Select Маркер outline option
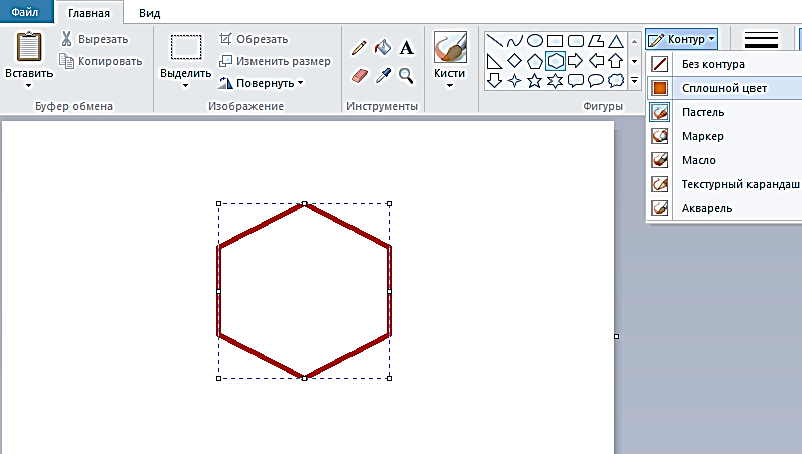This screenshot has width=802, height=454. 724,136
